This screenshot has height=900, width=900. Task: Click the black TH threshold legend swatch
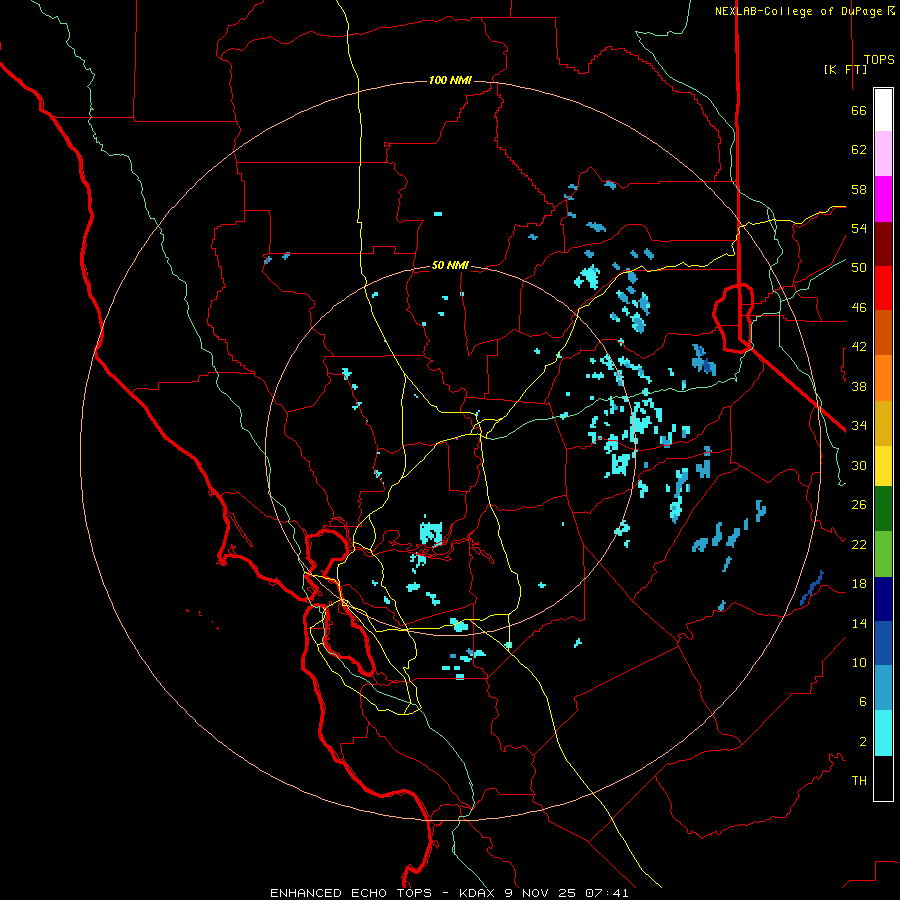(883, 778)
